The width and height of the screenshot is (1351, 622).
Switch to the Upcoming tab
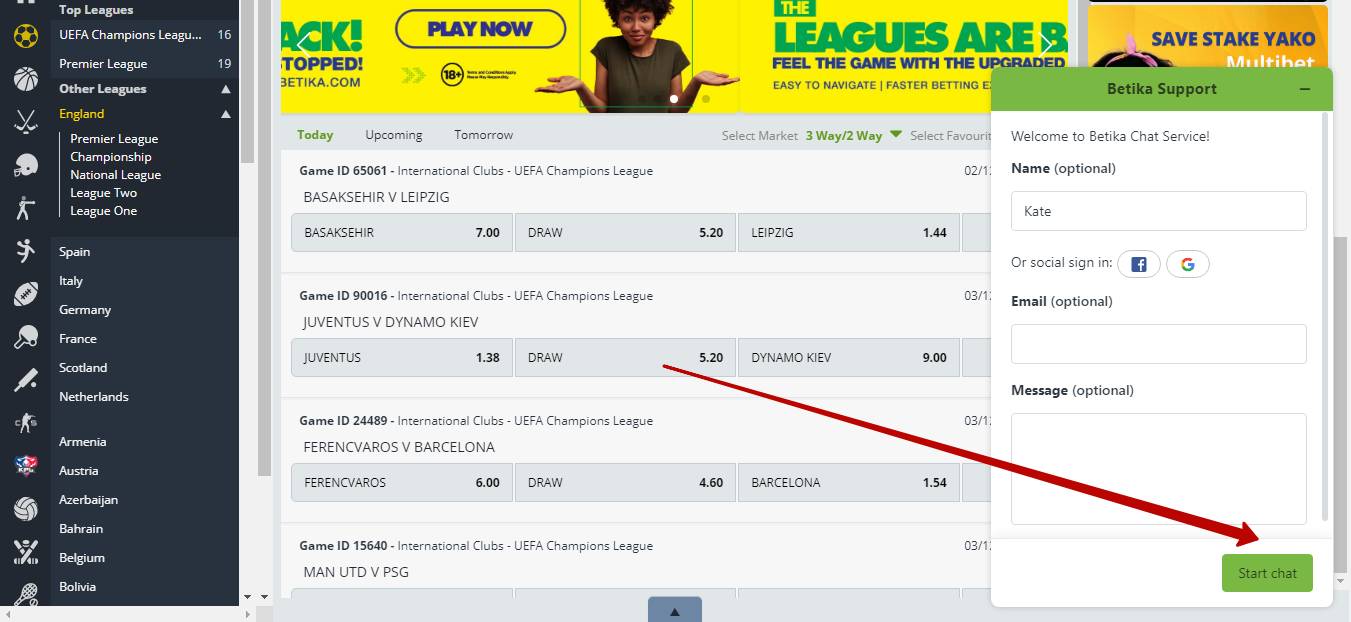click(394, 135)
